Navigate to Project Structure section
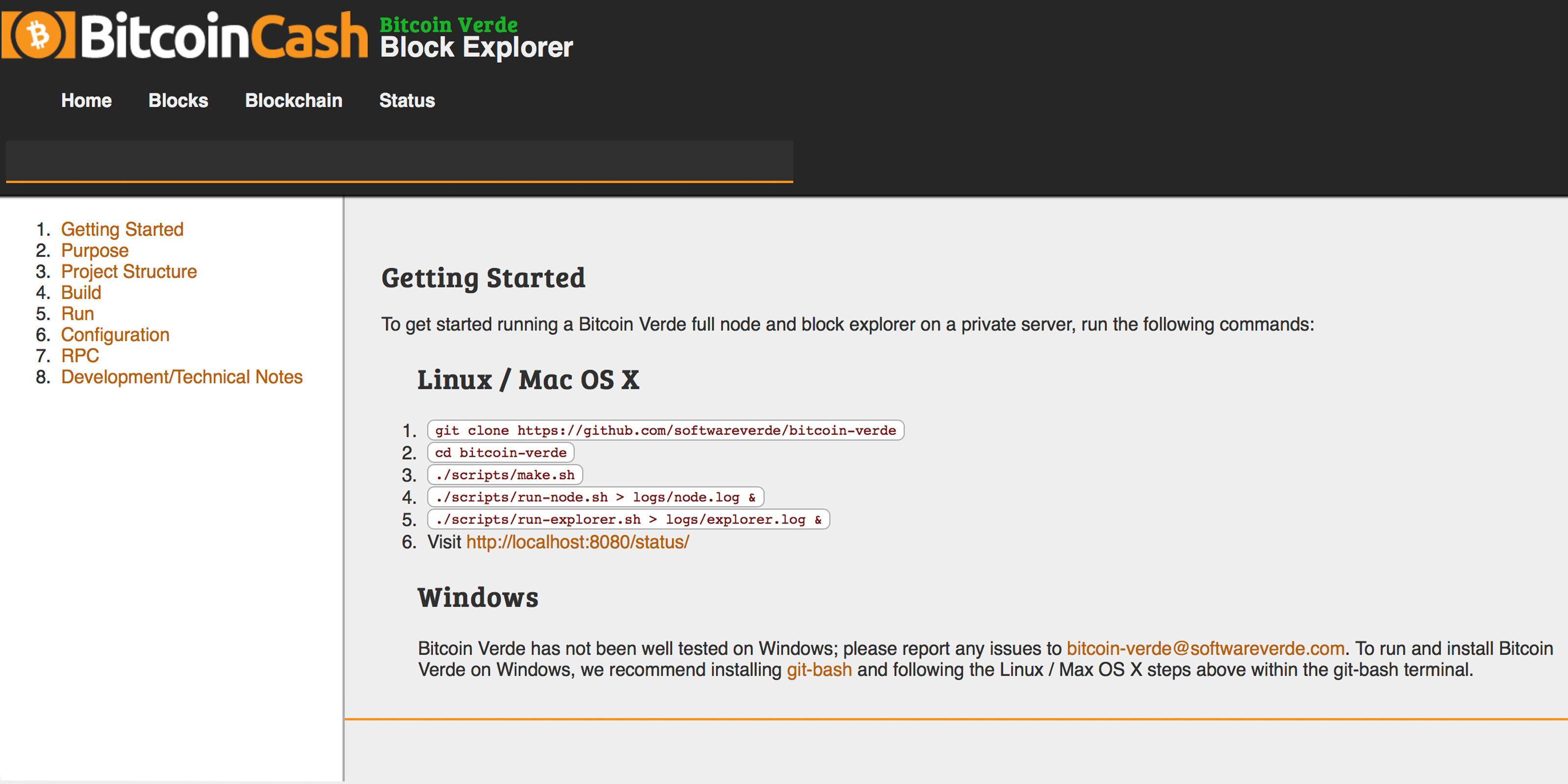1568x784 pixels. 128,271
